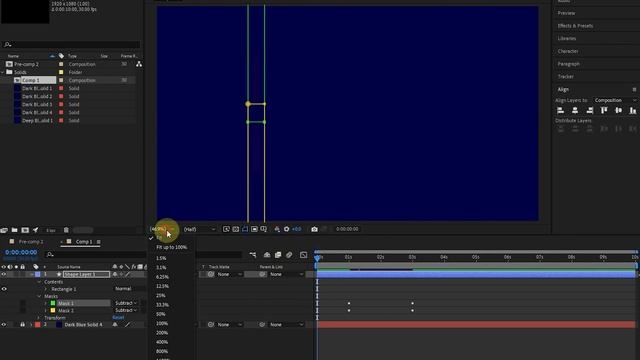
Task: Select 50% zoom option
Action: pyautogui.click(x=160, y=314)
